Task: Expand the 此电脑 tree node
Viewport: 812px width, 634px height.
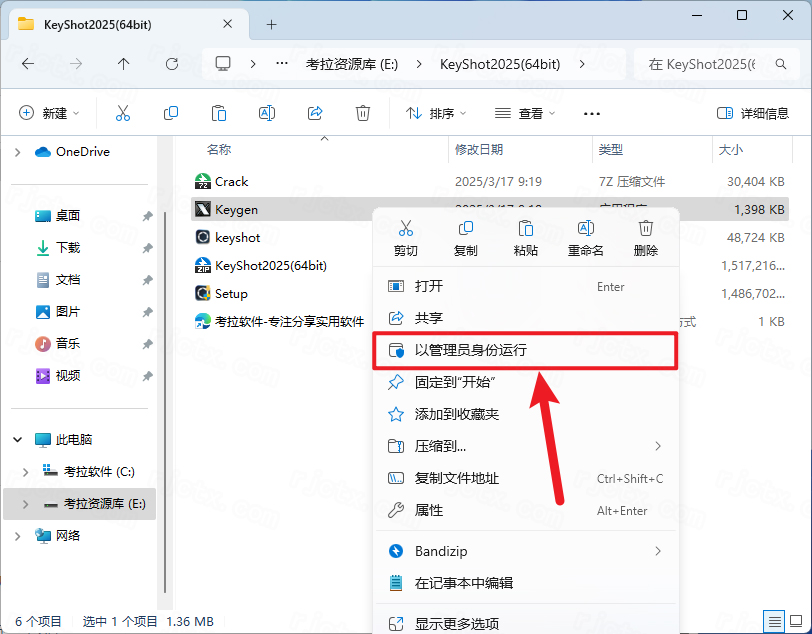Action: click(x=18, y=438)
